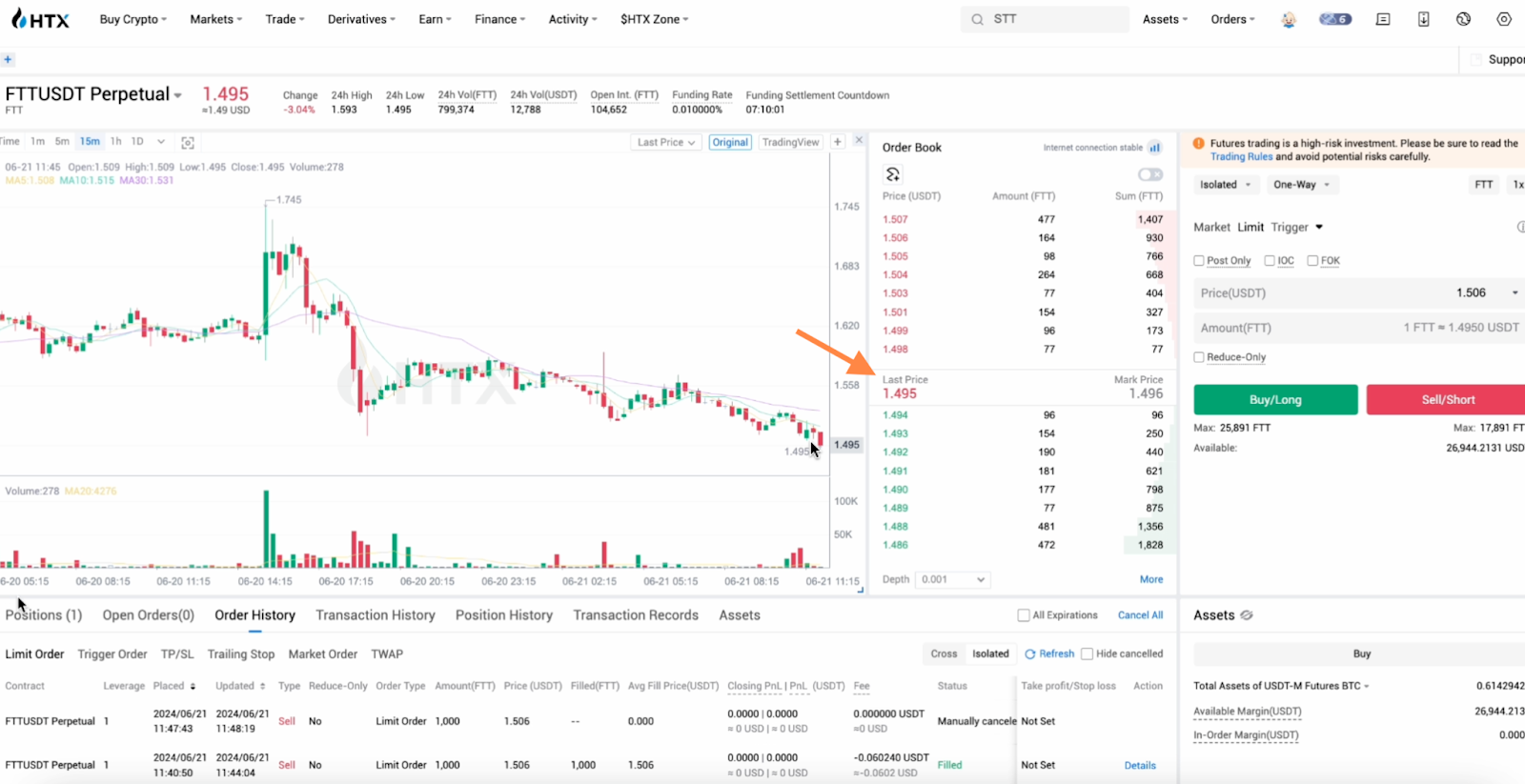Select the Trigger Order sub-tab

tap(112, 654)
